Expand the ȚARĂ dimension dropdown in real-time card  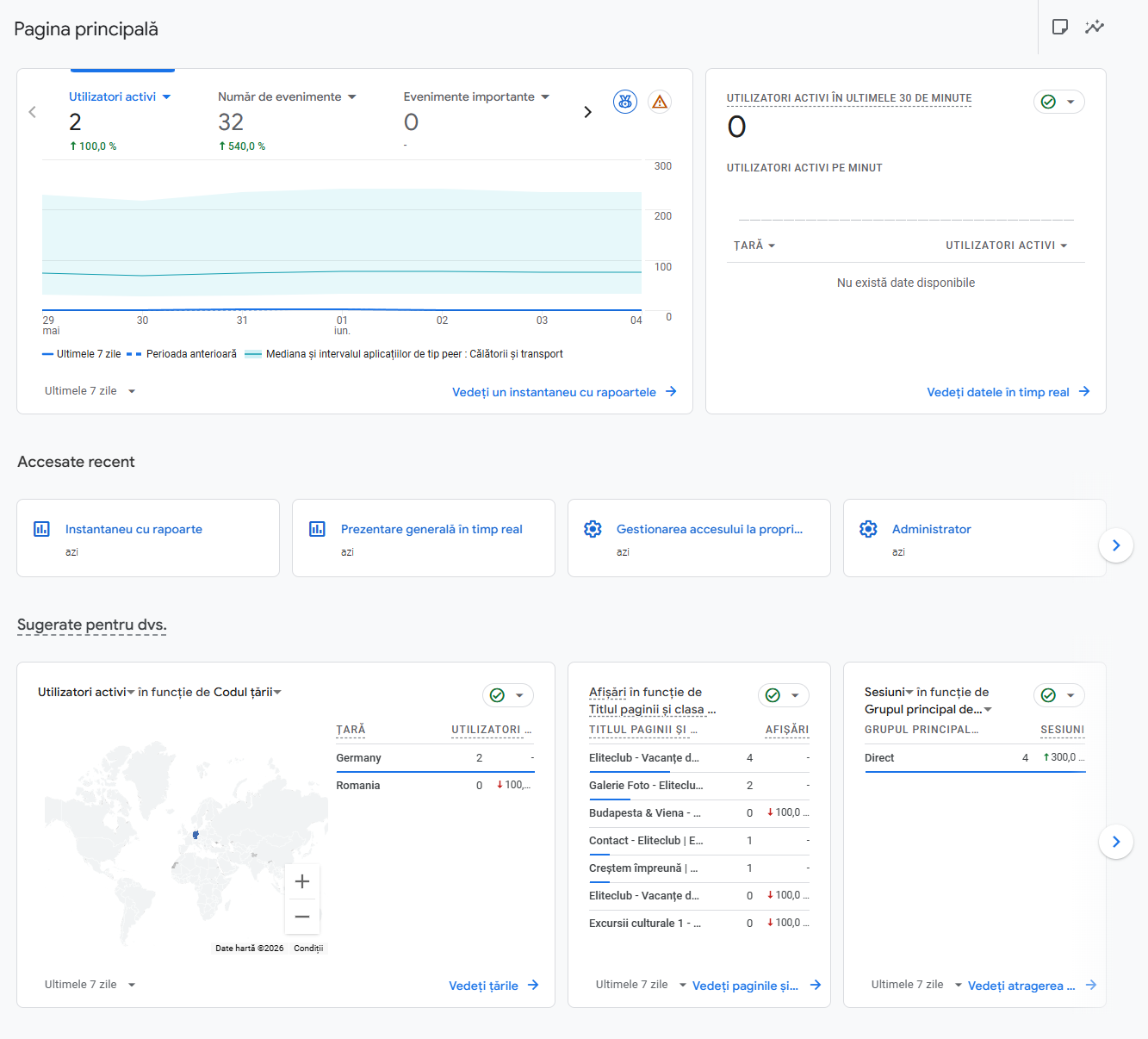point(754,246)
